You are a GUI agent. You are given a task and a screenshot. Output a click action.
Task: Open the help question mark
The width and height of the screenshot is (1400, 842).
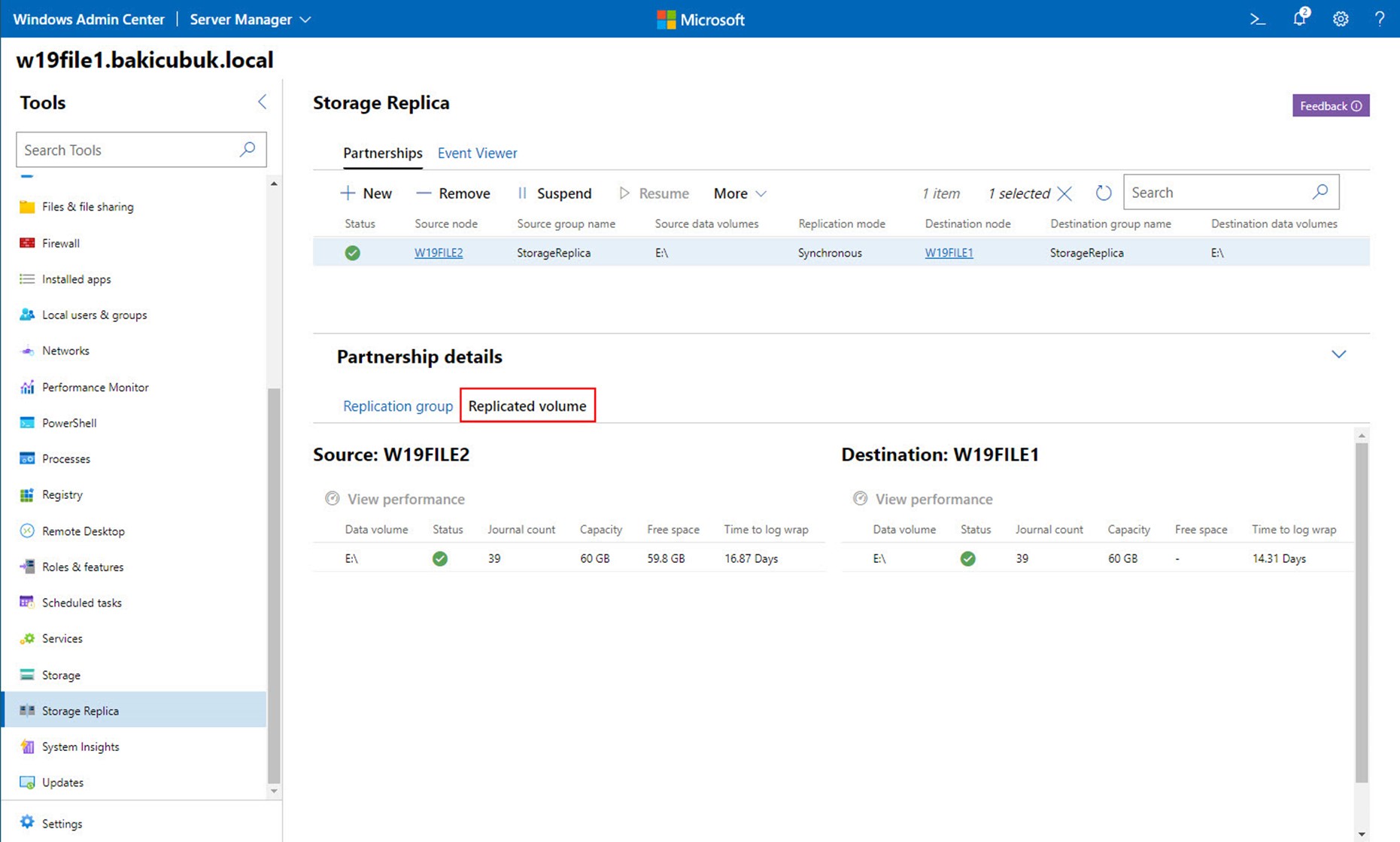coord(1380,19)
